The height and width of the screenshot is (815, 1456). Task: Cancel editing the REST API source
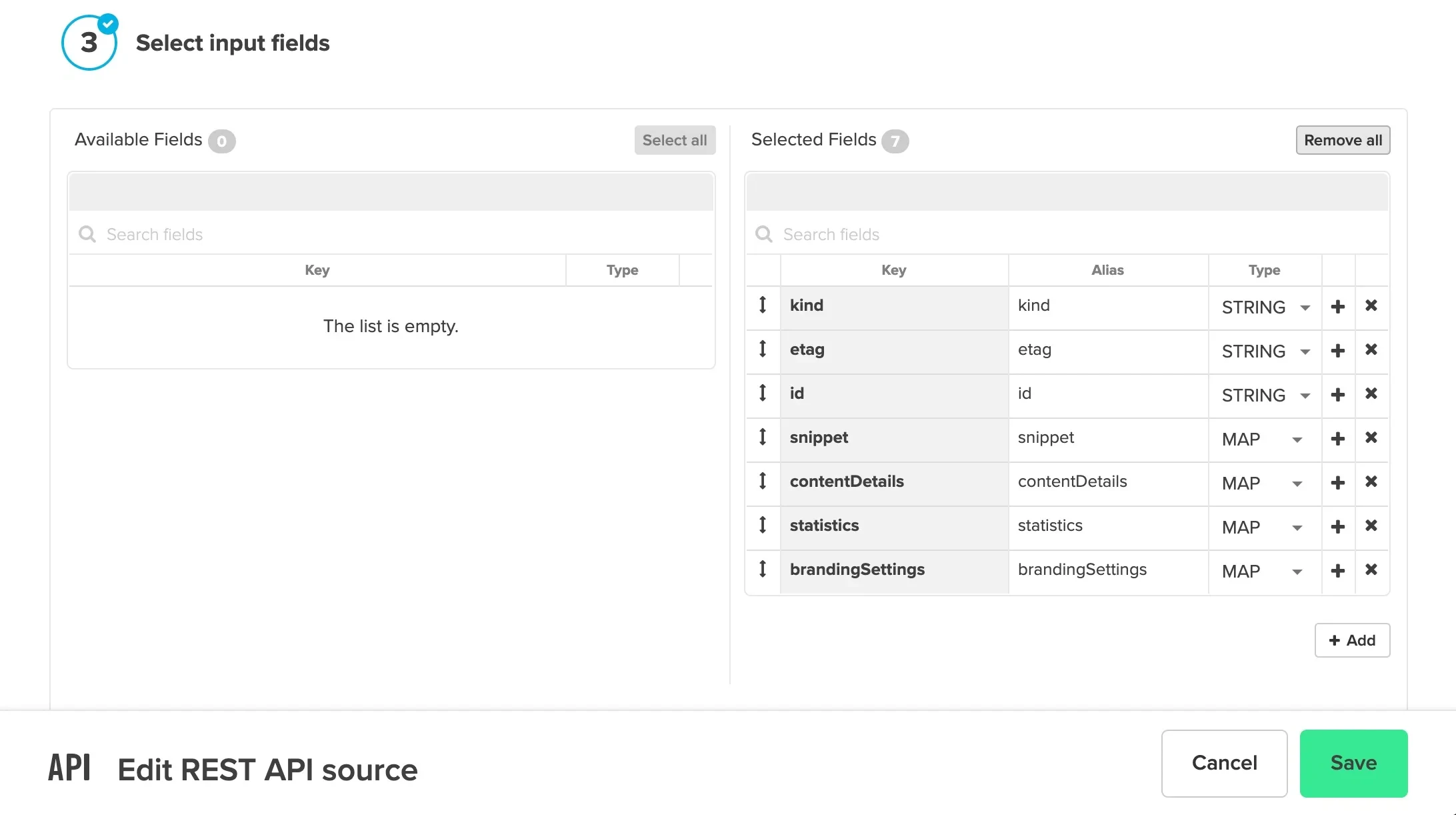[x=1224, y=764]
